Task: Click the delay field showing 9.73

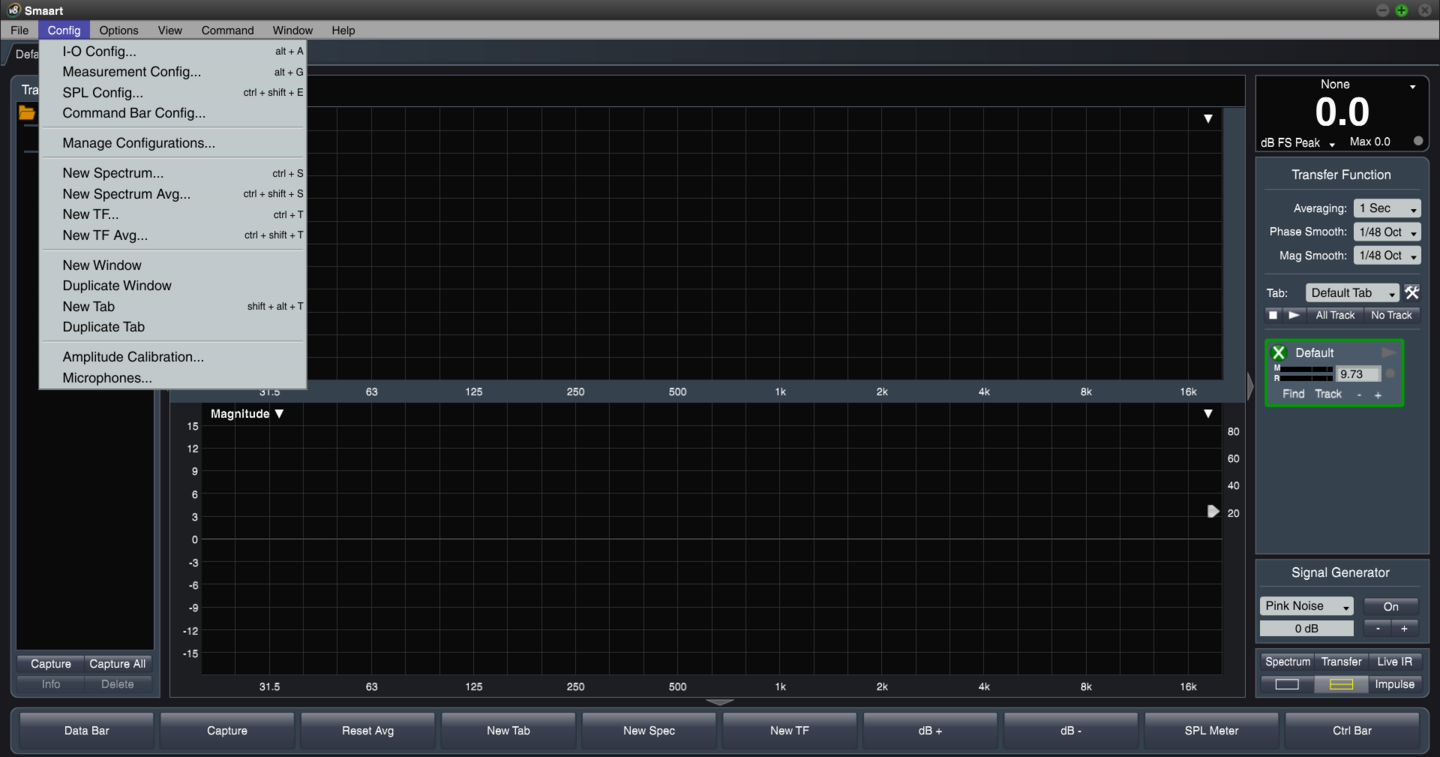Action: click(1357, 373)
